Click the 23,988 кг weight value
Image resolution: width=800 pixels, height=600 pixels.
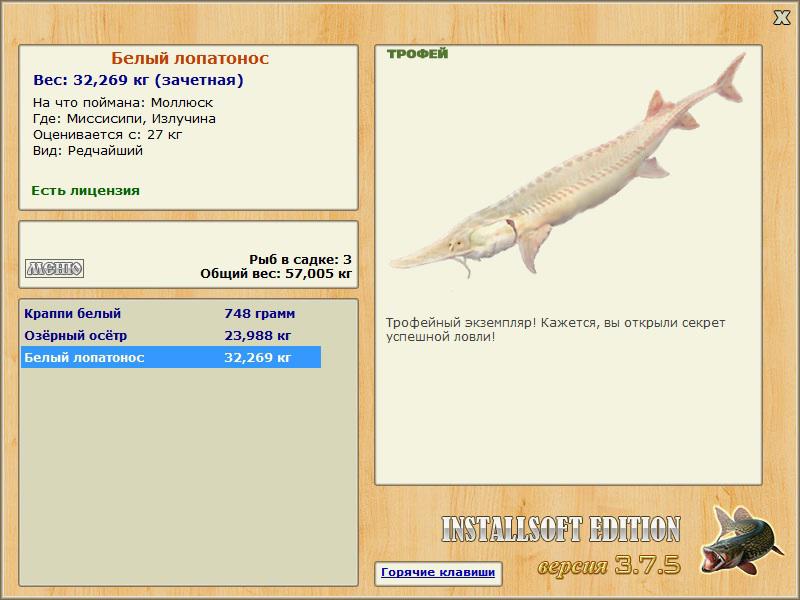tap(258, 335)
